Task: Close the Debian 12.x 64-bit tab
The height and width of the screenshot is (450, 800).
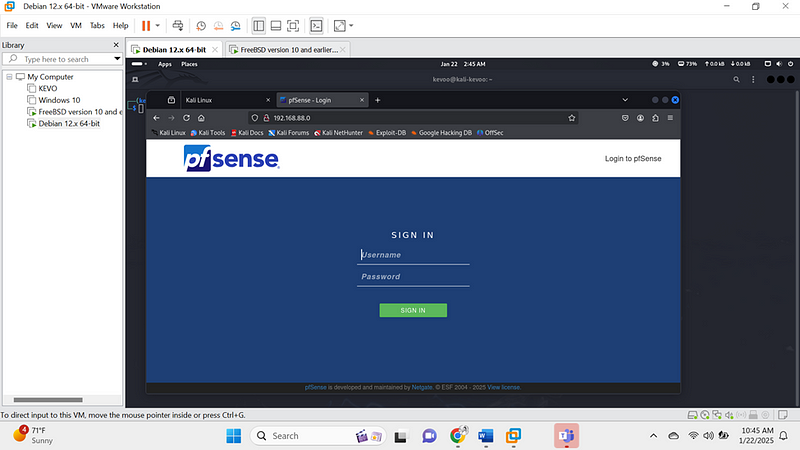Action: click(215, 49)
